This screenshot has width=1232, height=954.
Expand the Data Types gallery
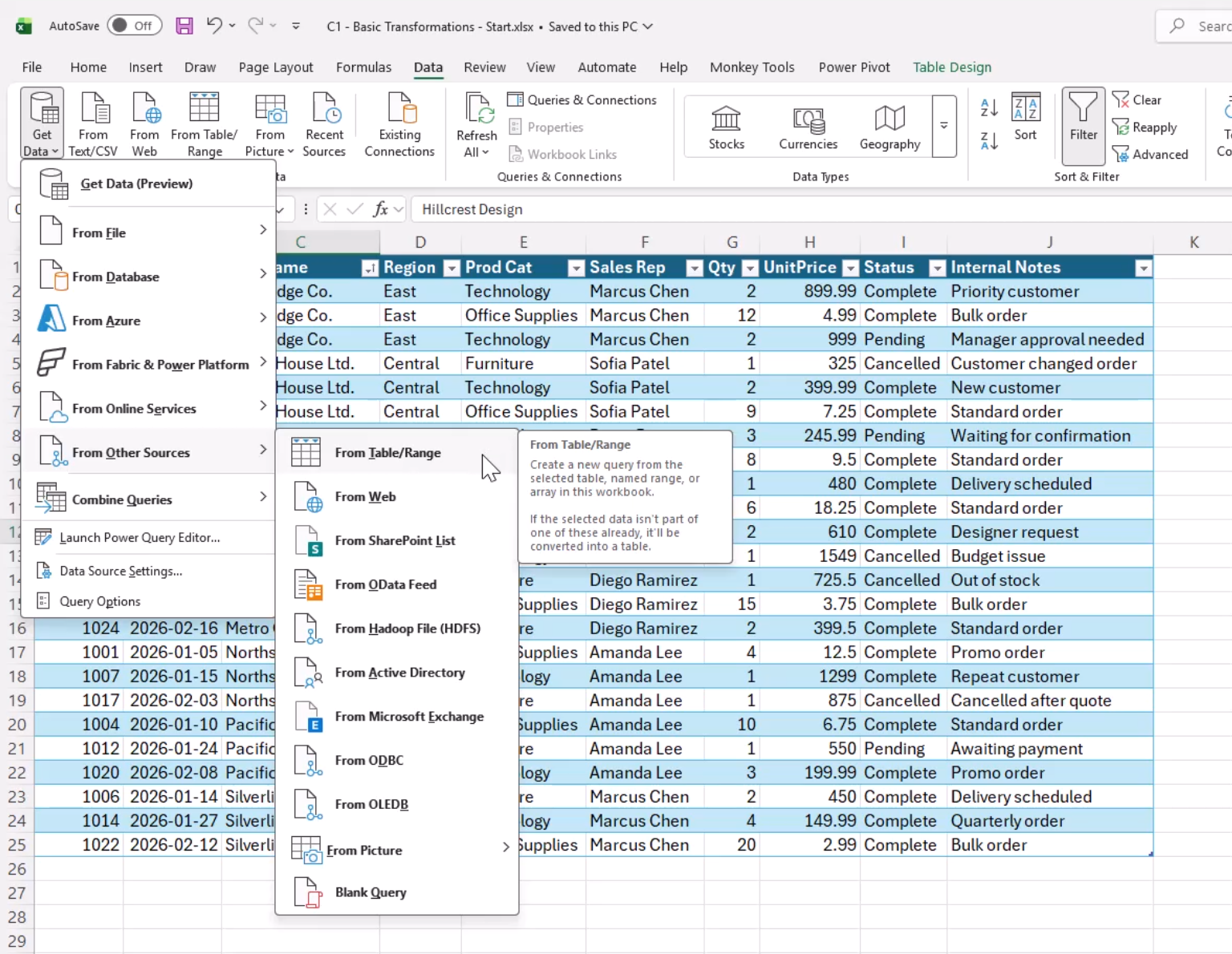(944, 126)
